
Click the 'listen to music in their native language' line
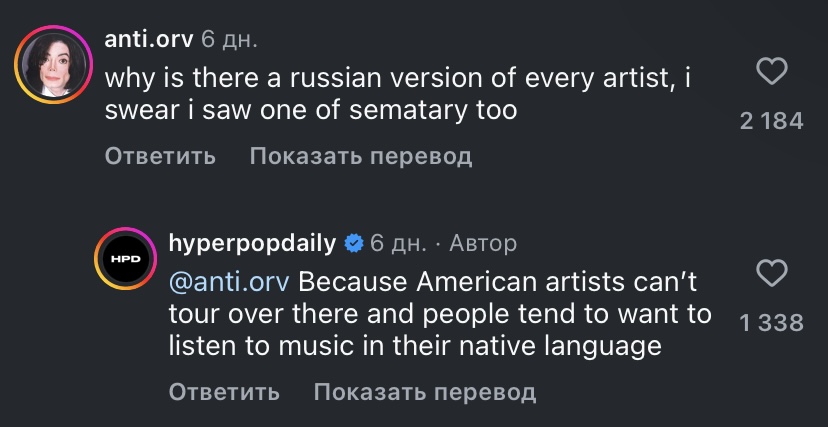[x=414, y=346]
